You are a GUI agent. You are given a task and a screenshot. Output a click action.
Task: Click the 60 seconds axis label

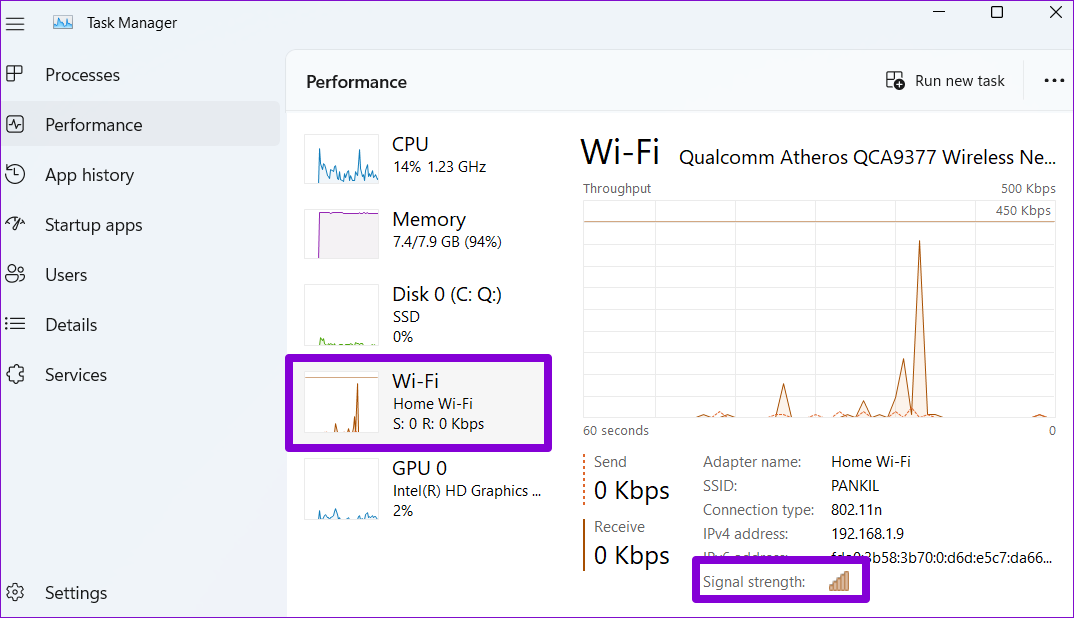(x=616, y=430)
